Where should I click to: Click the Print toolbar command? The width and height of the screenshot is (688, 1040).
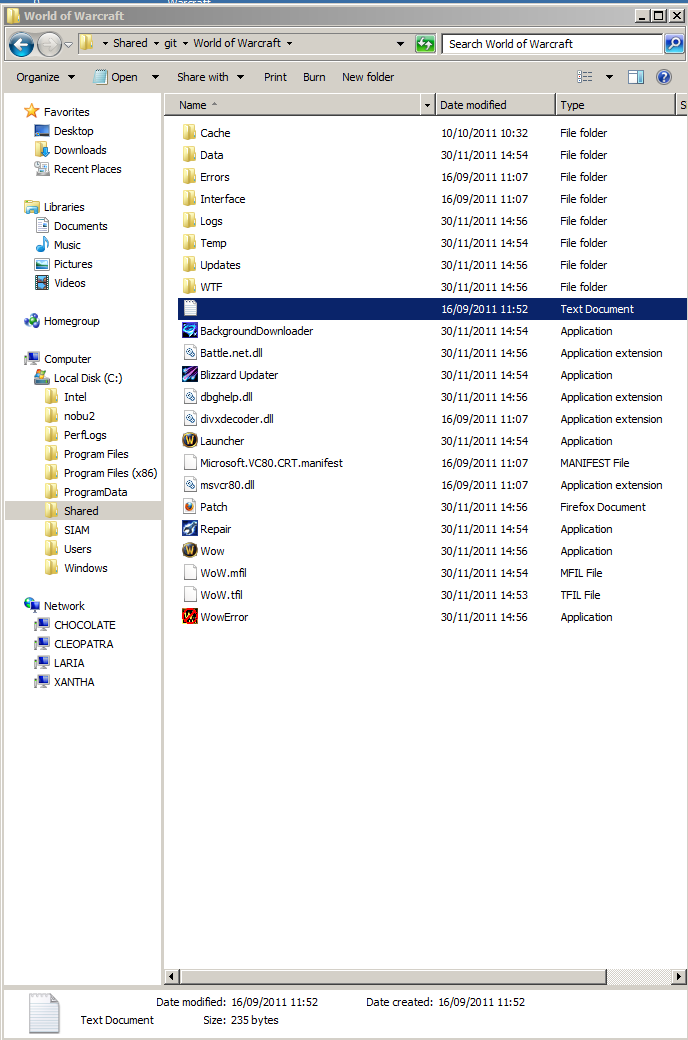(275, 77)
